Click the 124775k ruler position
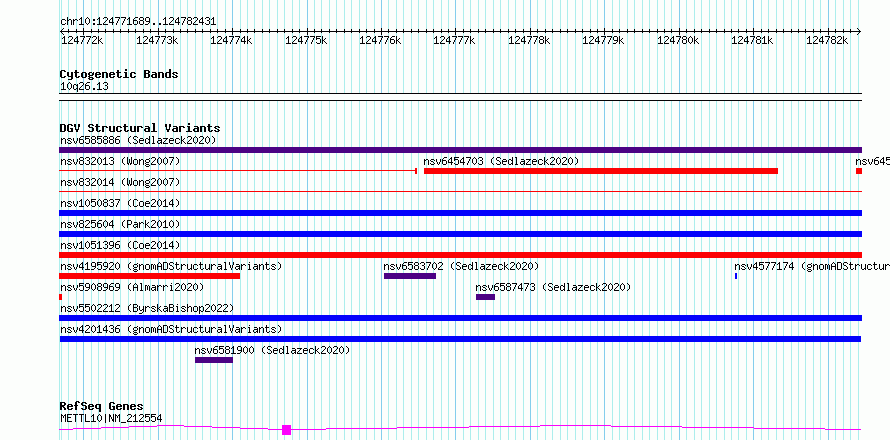Image resolution: width=890 pixels, height=440 pixels. click(307, 40)
